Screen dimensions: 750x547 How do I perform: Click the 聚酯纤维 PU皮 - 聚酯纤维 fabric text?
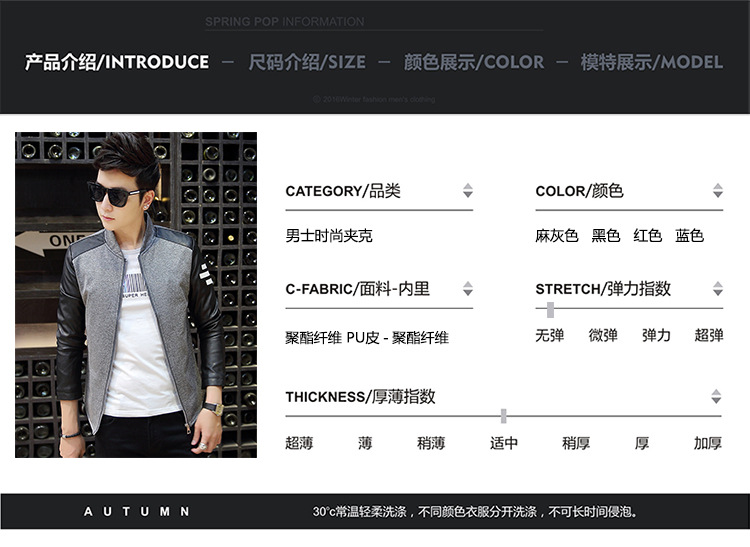point(367,338)
